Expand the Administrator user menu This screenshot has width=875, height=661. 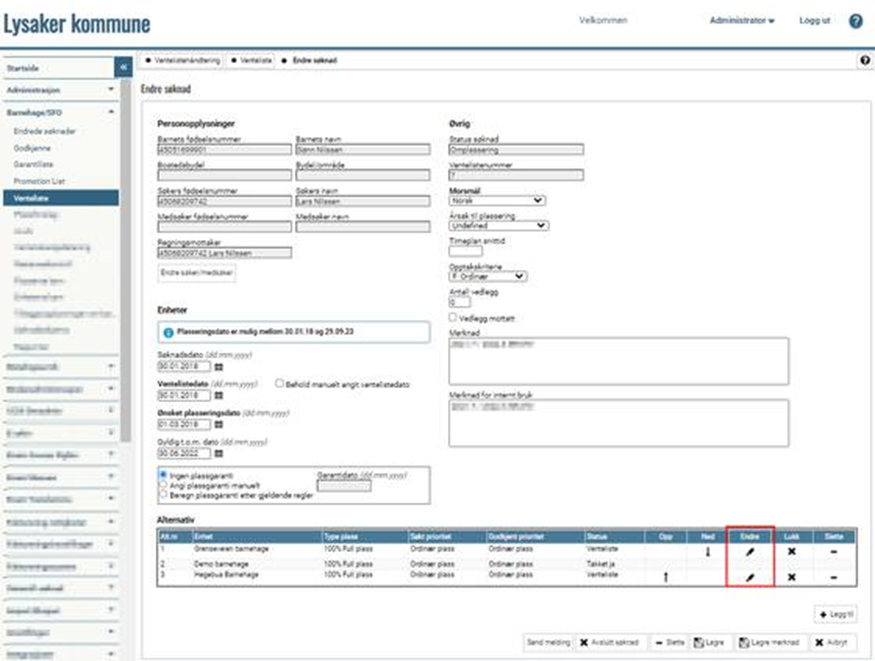[742, 21]
